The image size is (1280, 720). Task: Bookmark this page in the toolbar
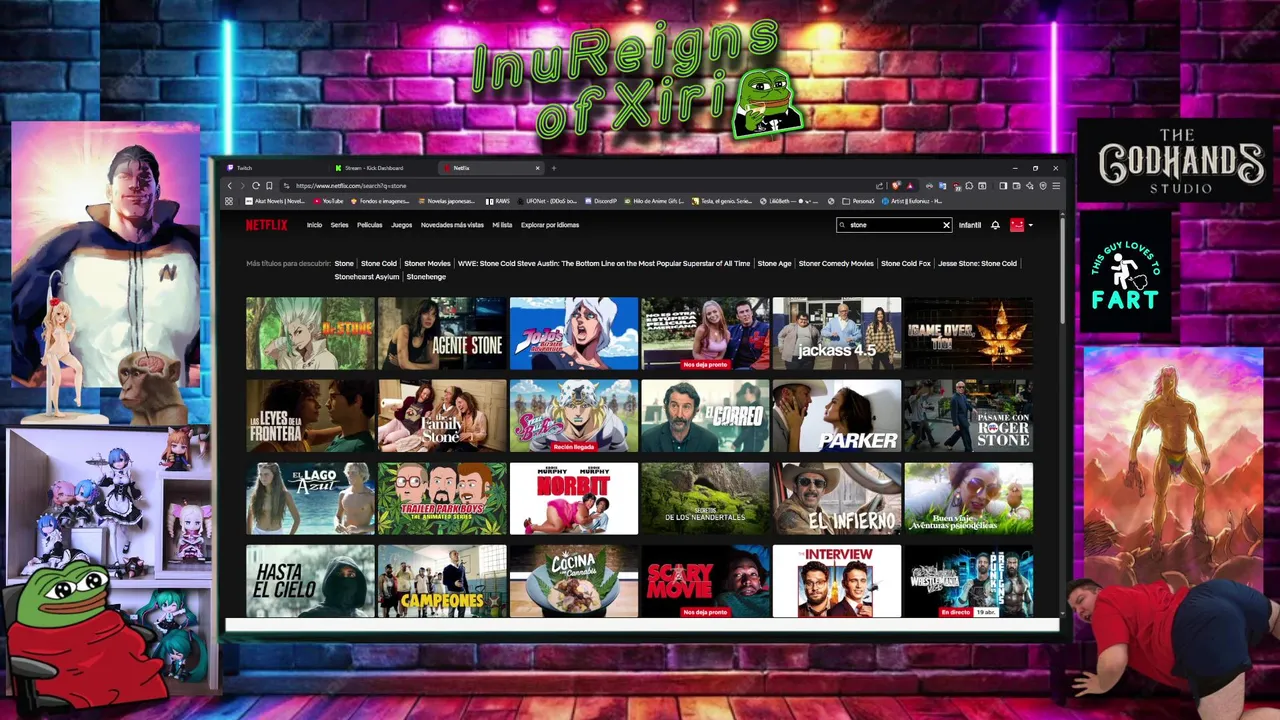[269, 186]
